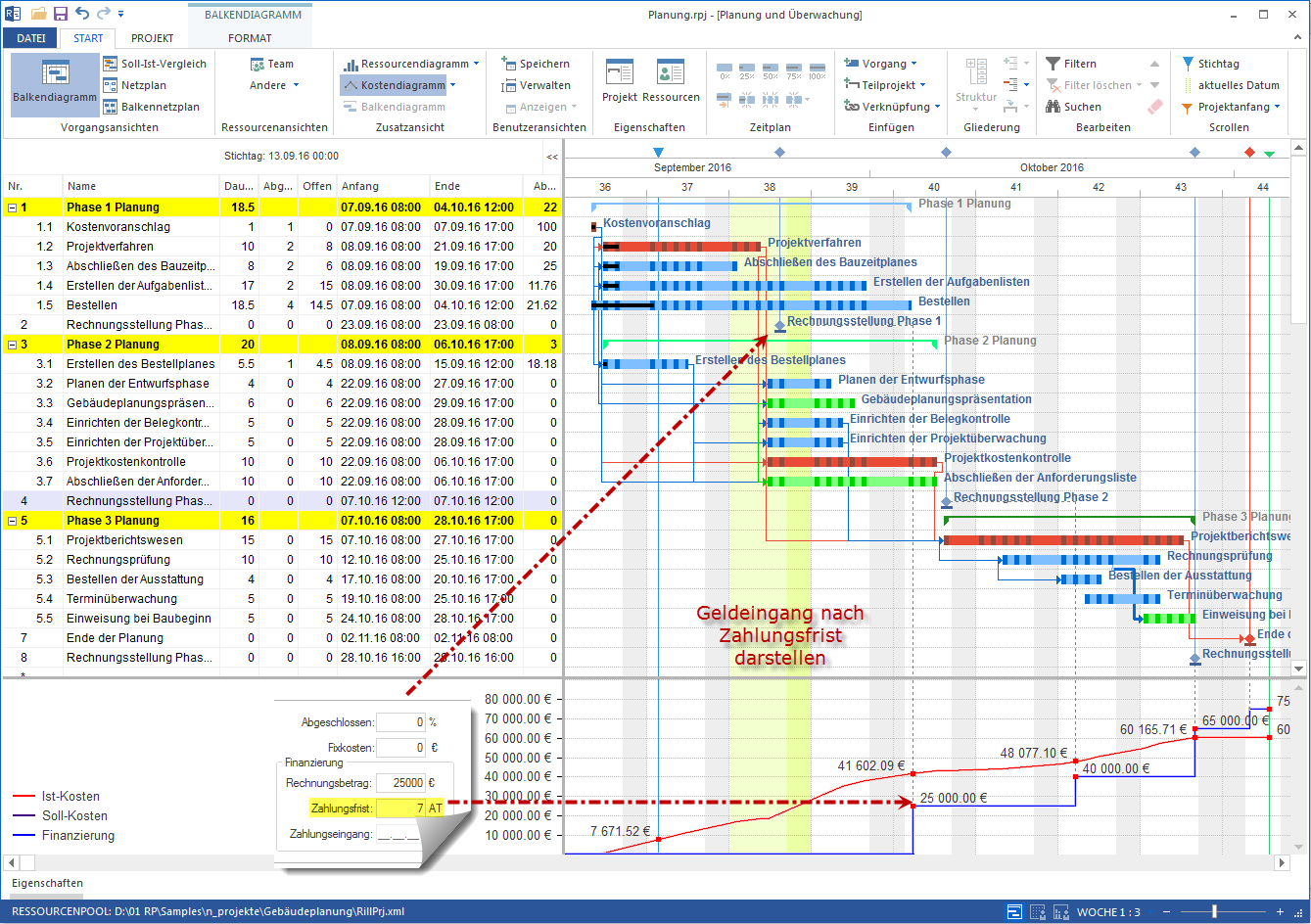Click the Filtern funnel icon

[1053, 64]
